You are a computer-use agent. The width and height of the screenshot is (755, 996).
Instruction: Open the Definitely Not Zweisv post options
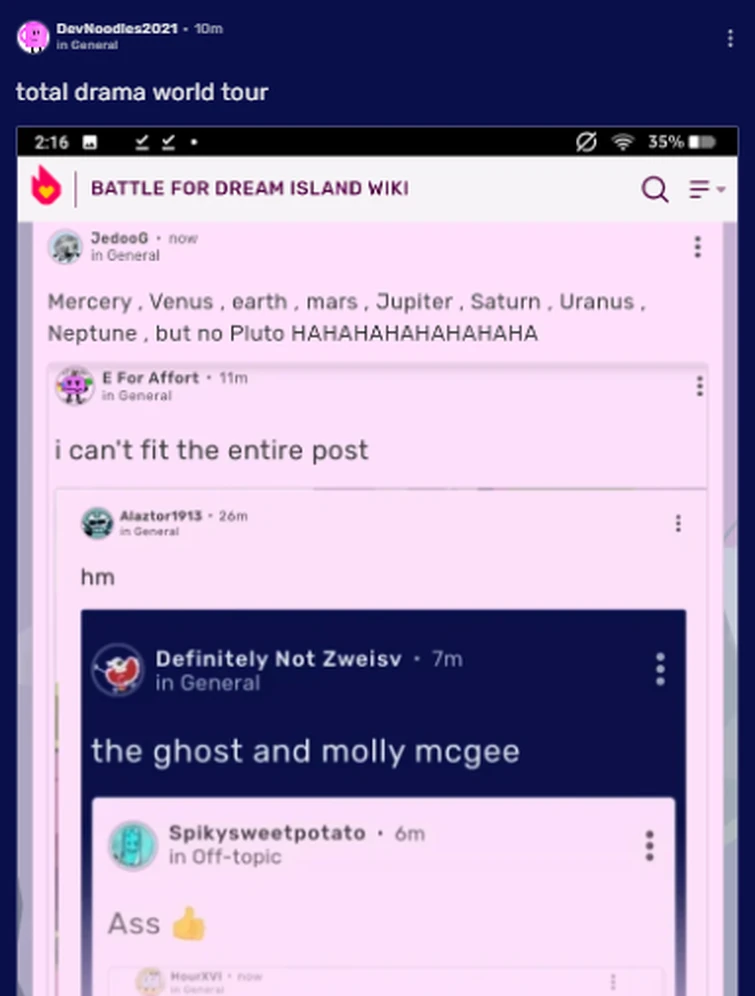660,669
